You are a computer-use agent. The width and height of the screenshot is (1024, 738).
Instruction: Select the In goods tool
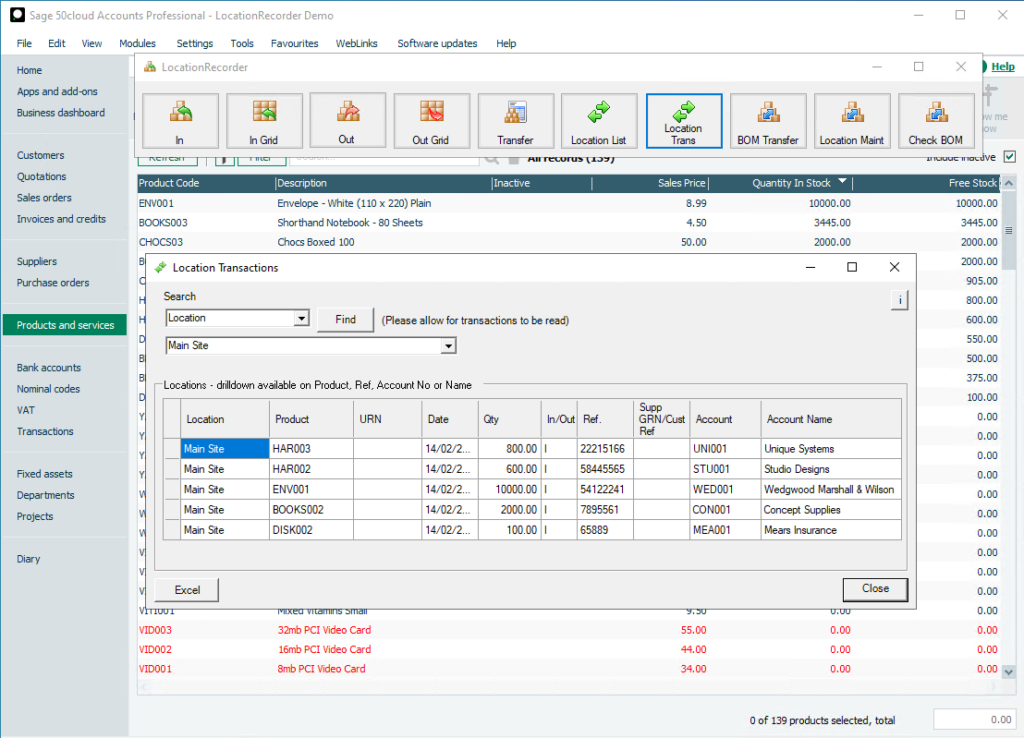(179, 120)
